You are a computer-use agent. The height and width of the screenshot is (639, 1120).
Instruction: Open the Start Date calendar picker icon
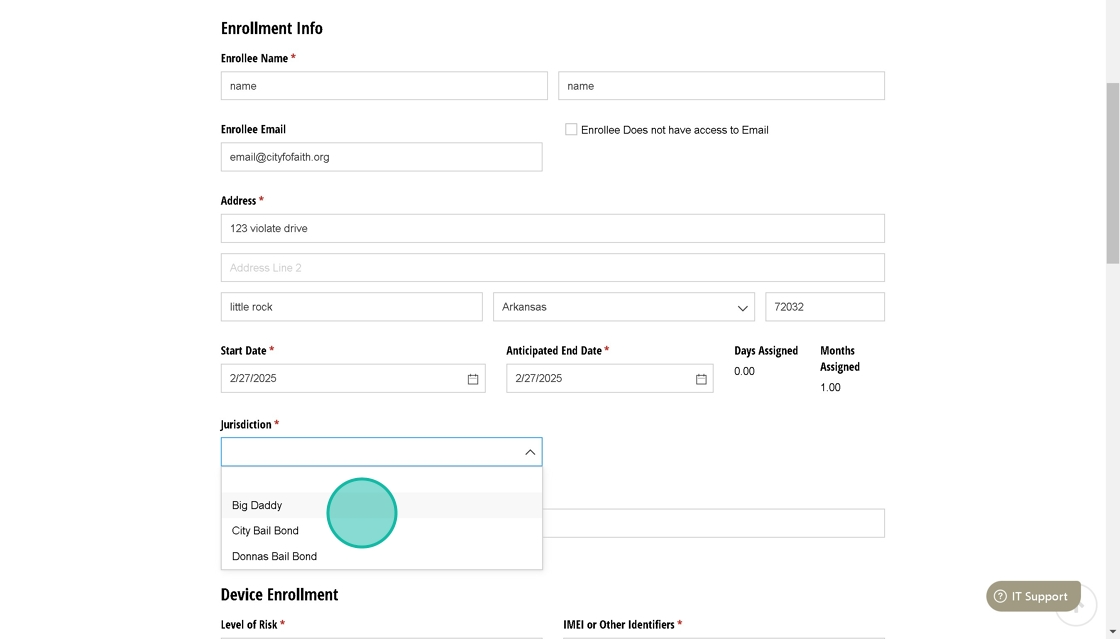tap(473, 379)
